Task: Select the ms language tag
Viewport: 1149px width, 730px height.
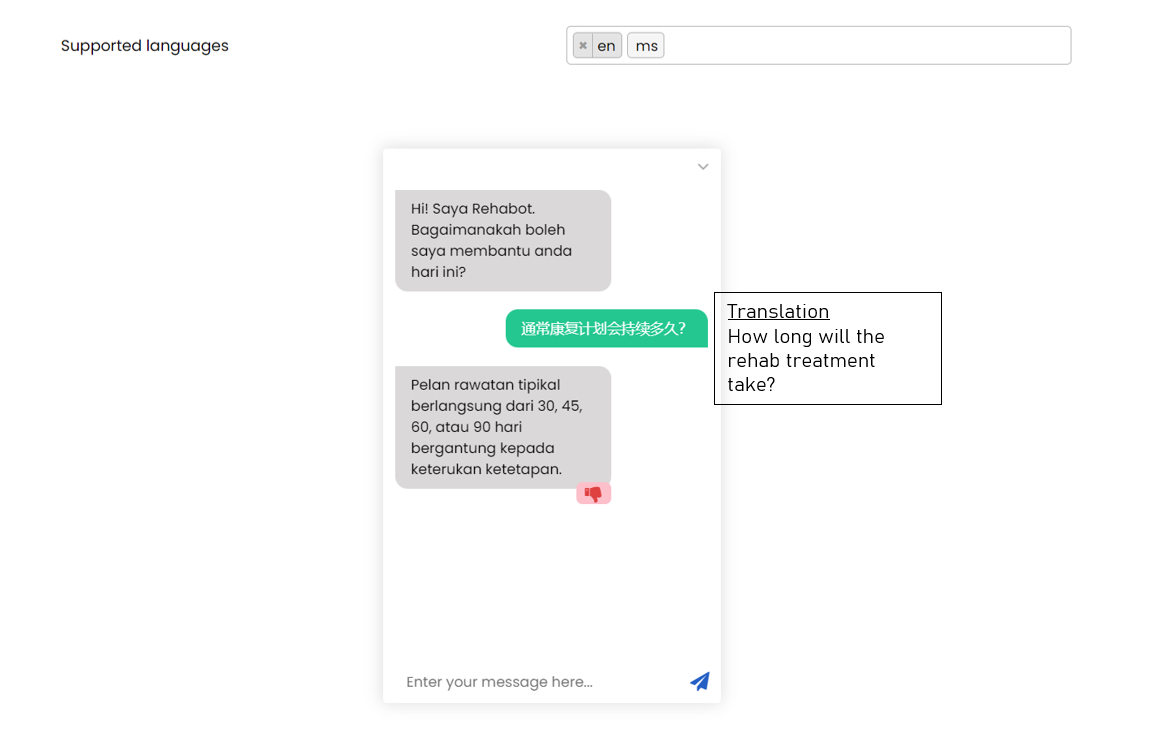Action: pyautogui.click(x=645, y=45)
